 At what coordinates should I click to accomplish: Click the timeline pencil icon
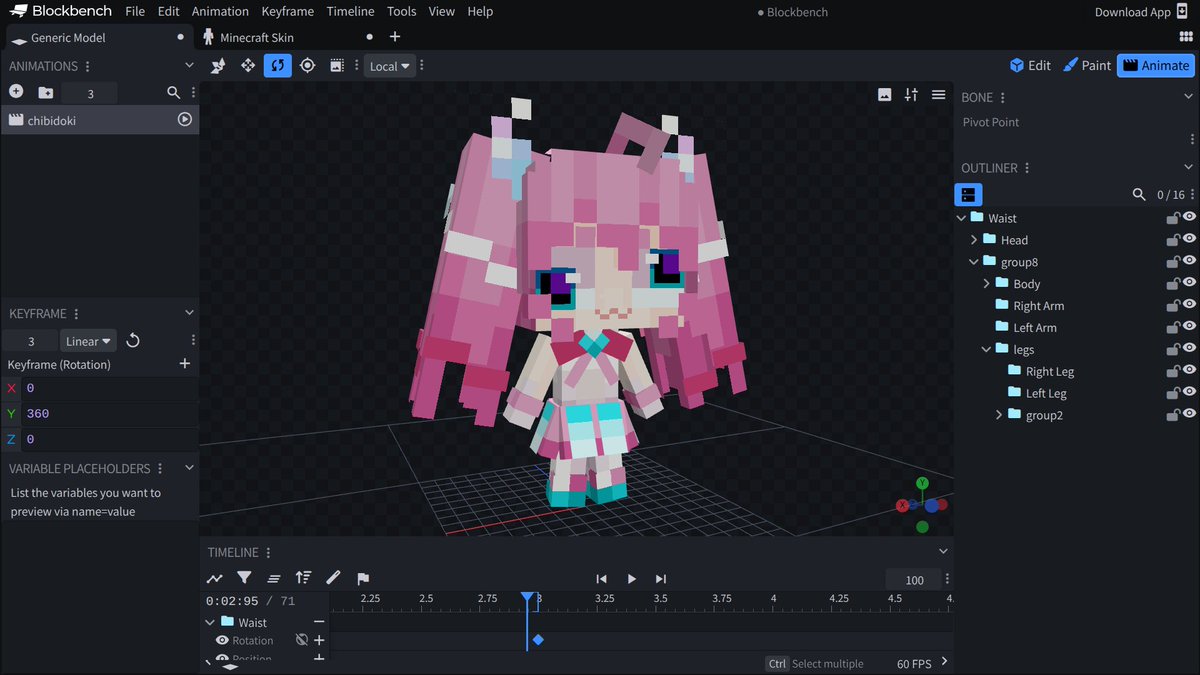(x=333, y=578)
